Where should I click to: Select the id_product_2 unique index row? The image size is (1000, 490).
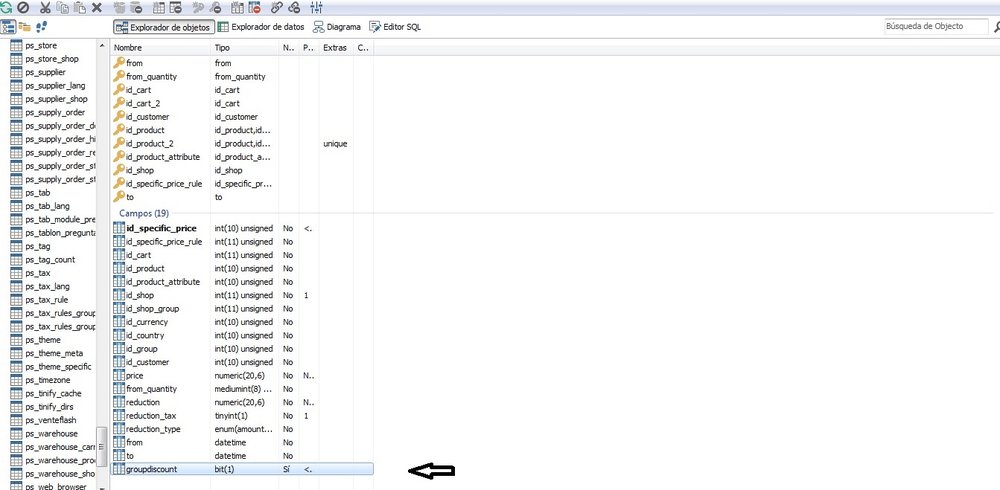click(242, 144)
